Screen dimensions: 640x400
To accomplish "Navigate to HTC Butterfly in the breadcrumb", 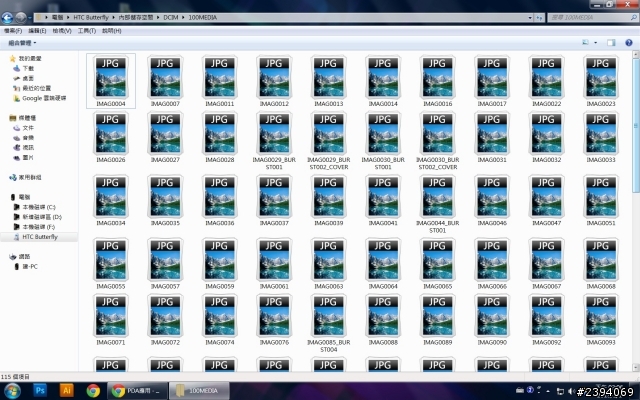I will point(91,18).
